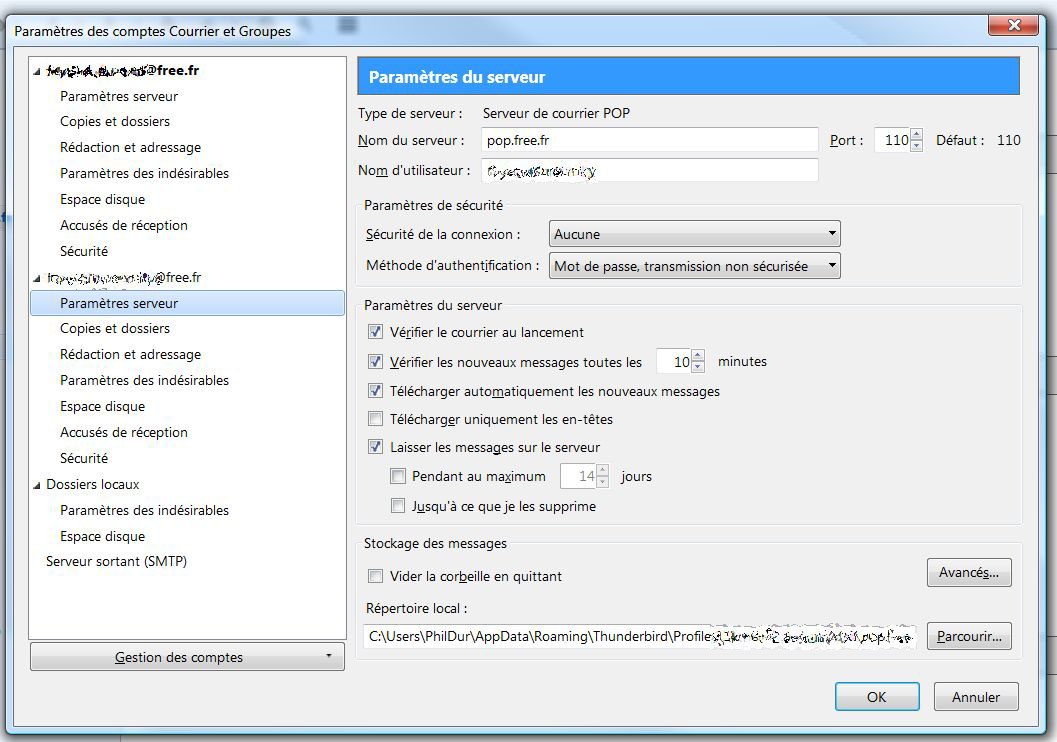Toggle Vérifier les nouveaux messages toutes les checkbox
Image resolution: width=1057 pixels, height=742 pixels.
coord(375,361)
